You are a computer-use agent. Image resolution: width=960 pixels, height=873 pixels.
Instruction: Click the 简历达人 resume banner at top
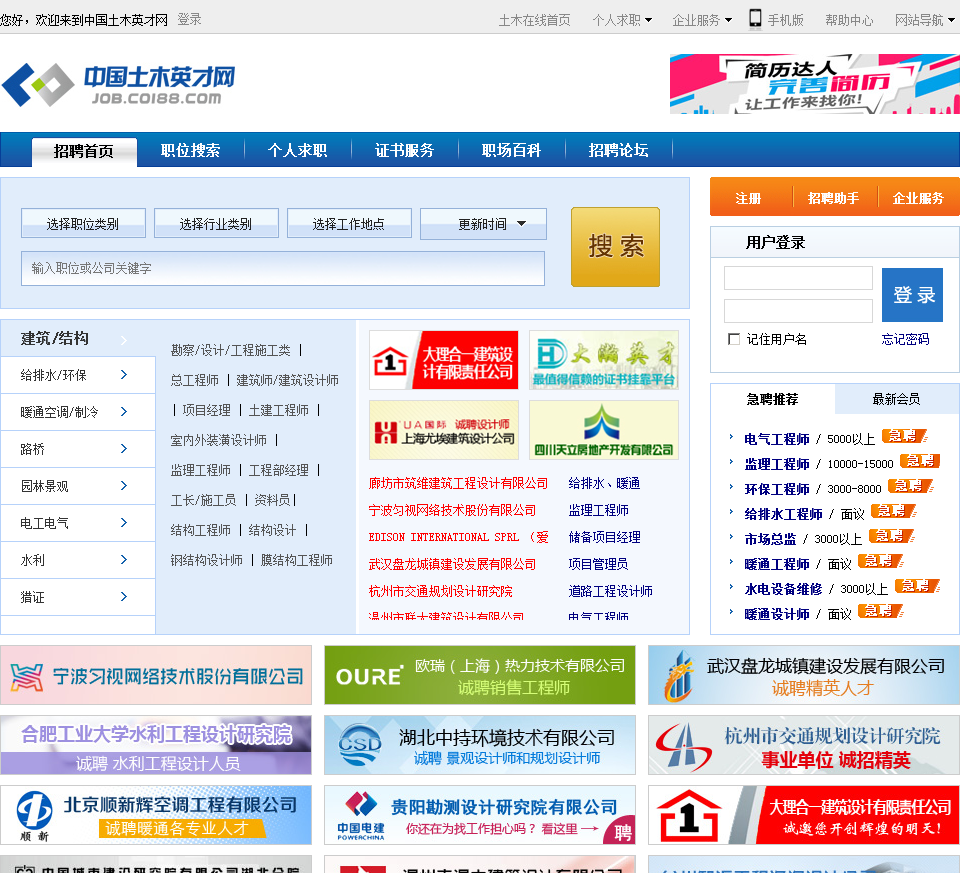coord(814,84)
